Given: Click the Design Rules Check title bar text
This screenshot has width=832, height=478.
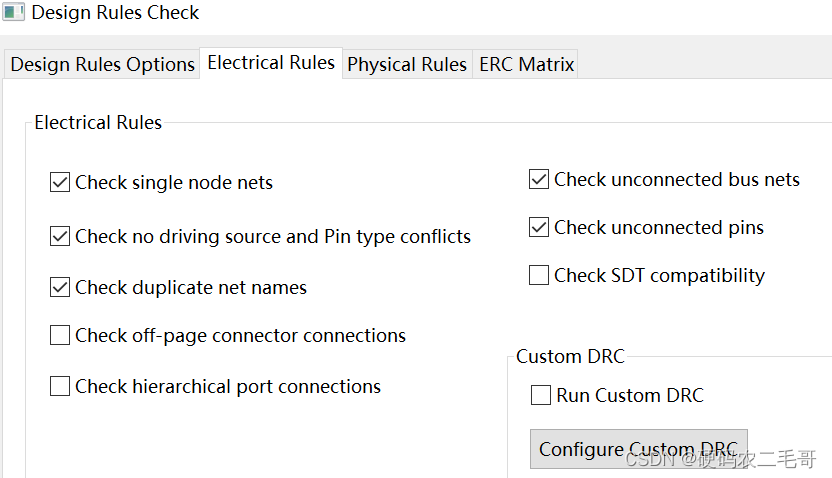Looking at the screenshot, I should point(115,13).
